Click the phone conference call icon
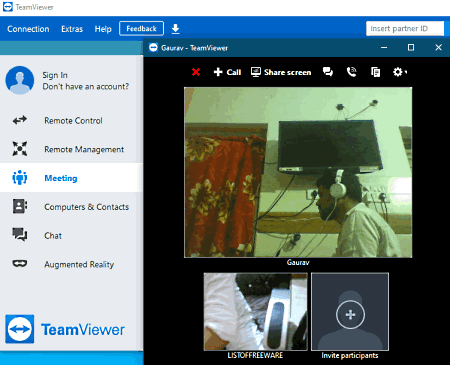450x365 pixels. pos(352,72)
